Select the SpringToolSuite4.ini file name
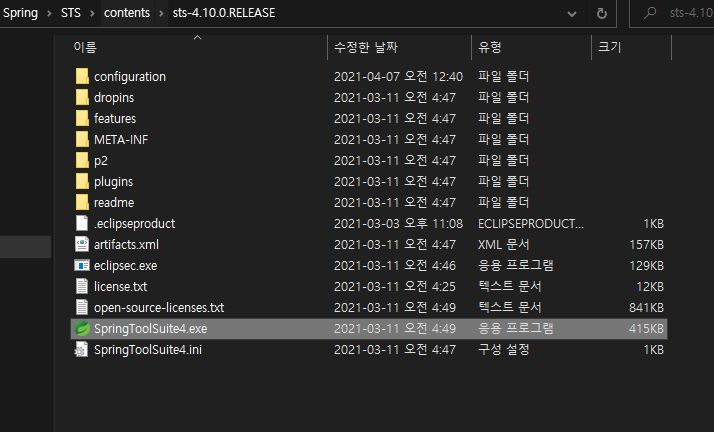Screen dimensions: 714x432 coord(148,350)
